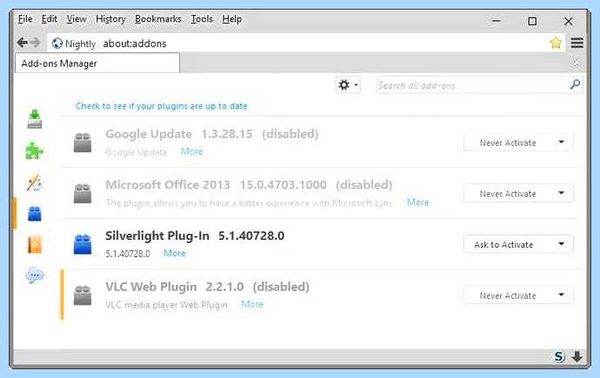Click More link for Microsoft Office 2013
600x378 pixels.
[418, 202]
